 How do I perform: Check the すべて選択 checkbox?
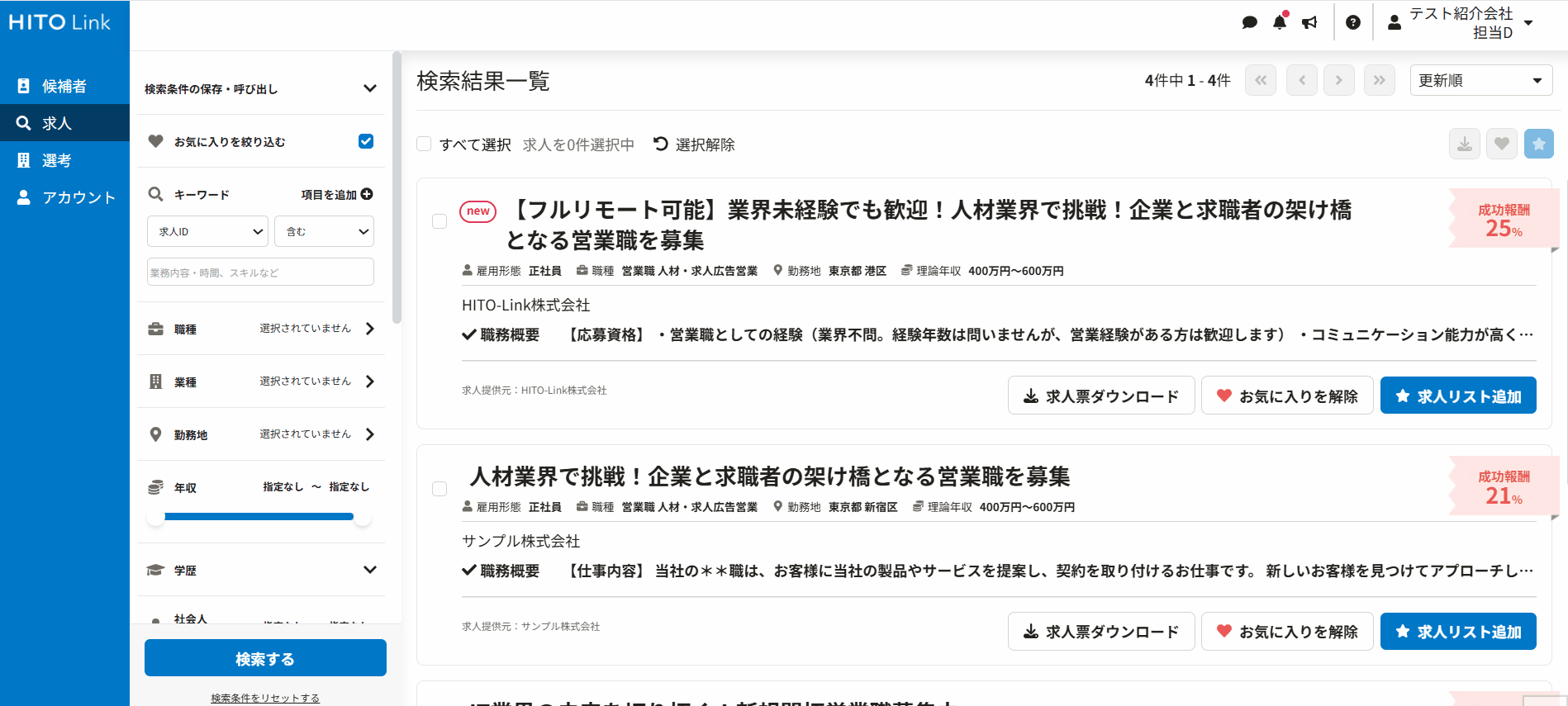[x=424, y=144]
